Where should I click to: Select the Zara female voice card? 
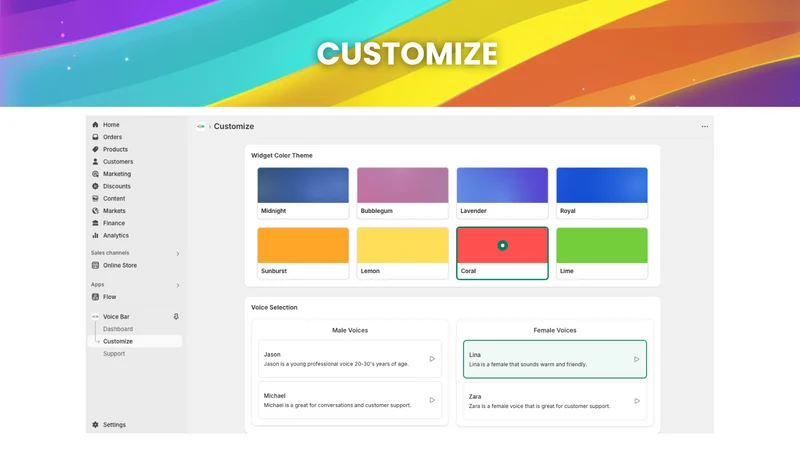(x=555, y=401)
